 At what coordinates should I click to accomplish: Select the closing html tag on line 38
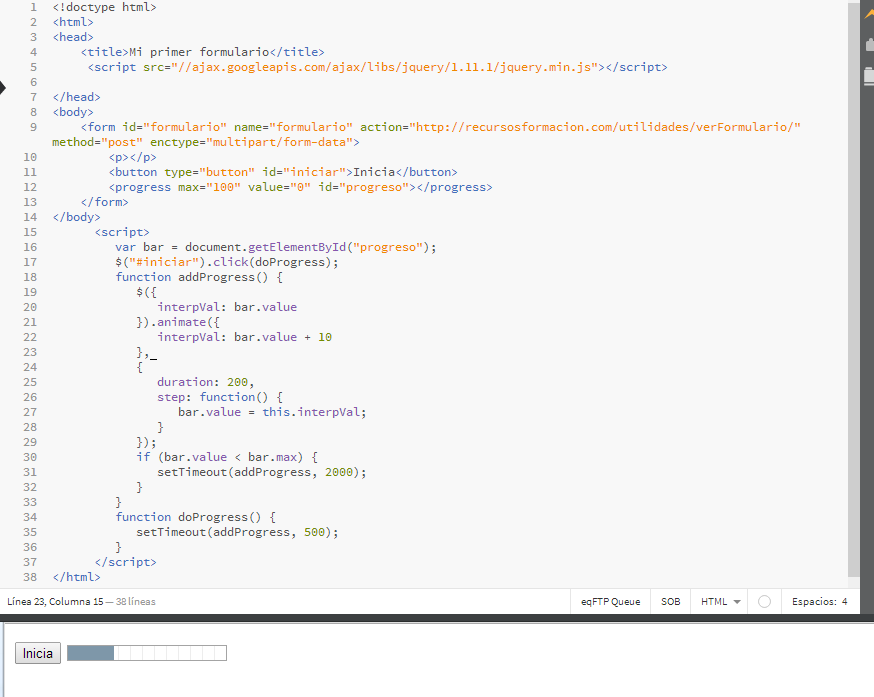(x=76, y=576)
